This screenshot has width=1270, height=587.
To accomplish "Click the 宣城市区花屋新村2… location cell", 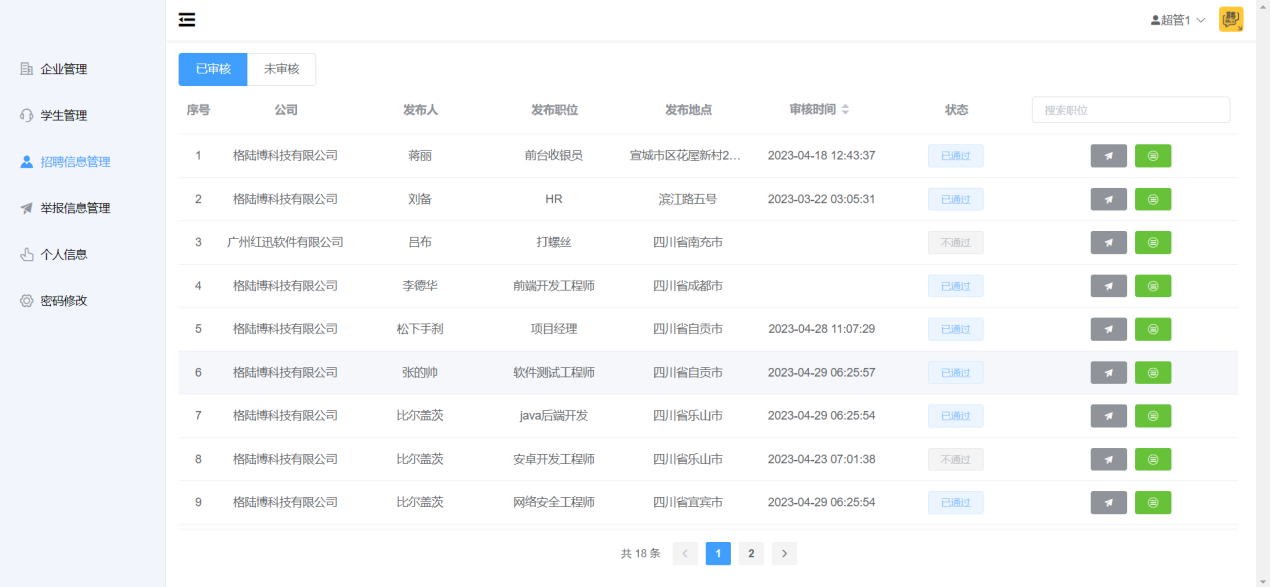I will click(x=686, y=156).
